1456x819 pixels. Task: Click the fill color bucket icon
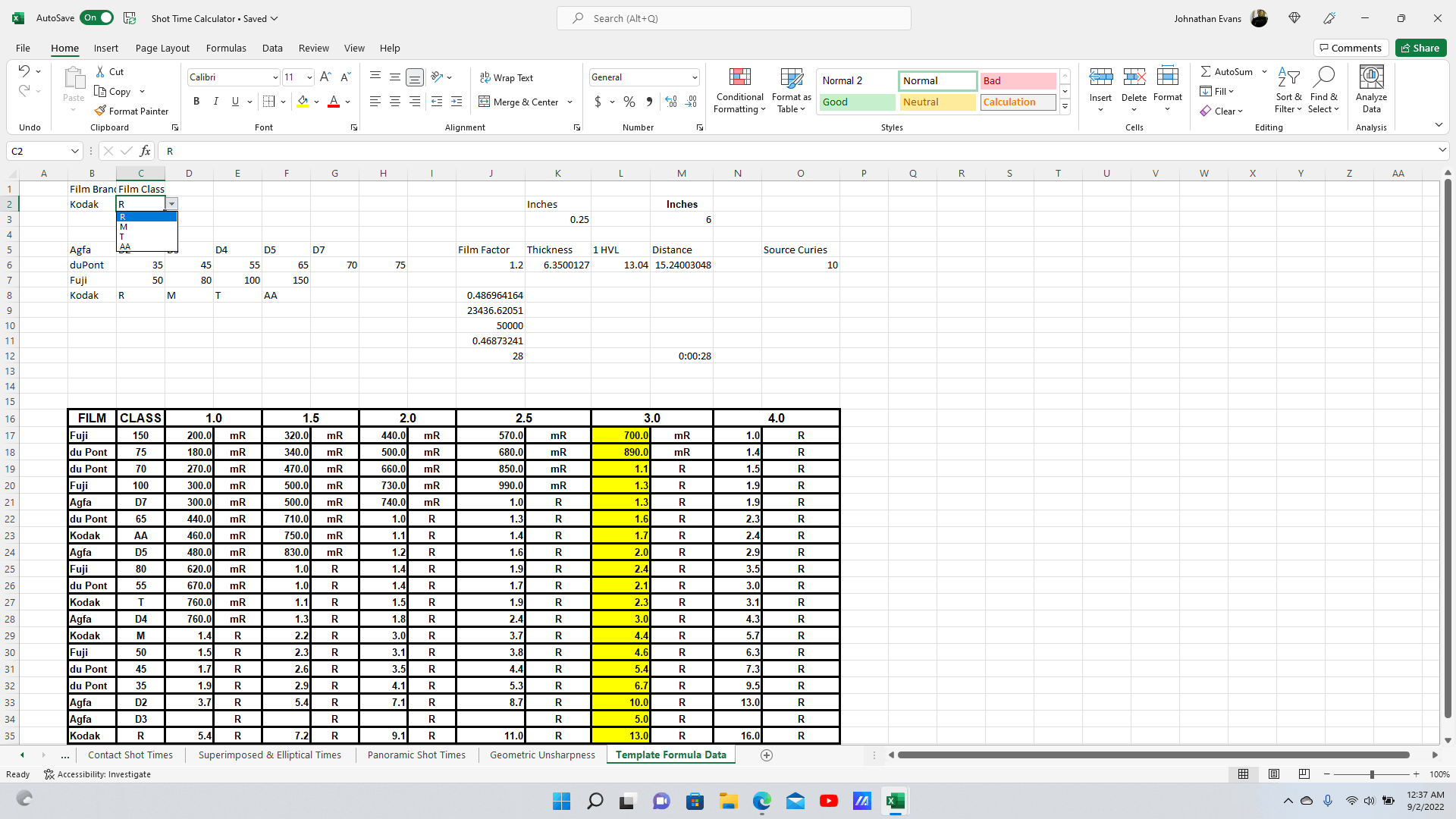pyautogui.click(x=303, y=102)
